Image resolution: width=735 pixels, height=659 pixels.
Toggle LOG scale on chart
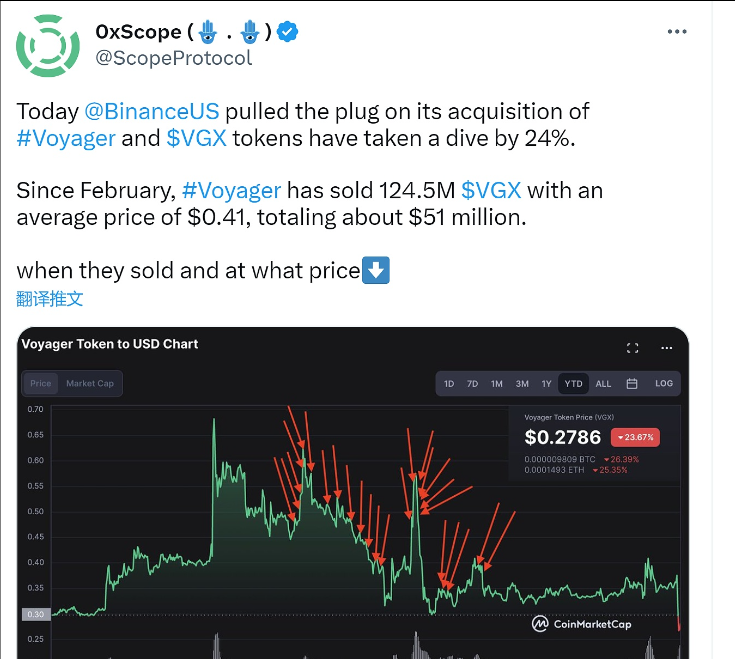(664, 384)
